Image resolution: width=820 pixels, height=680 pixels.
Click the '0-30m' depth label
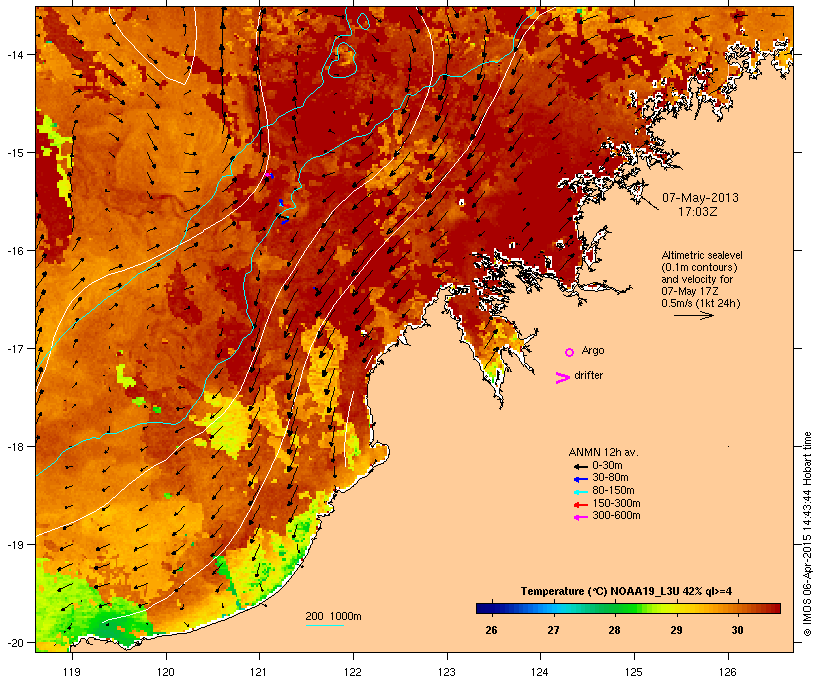(x=607, y=466)
